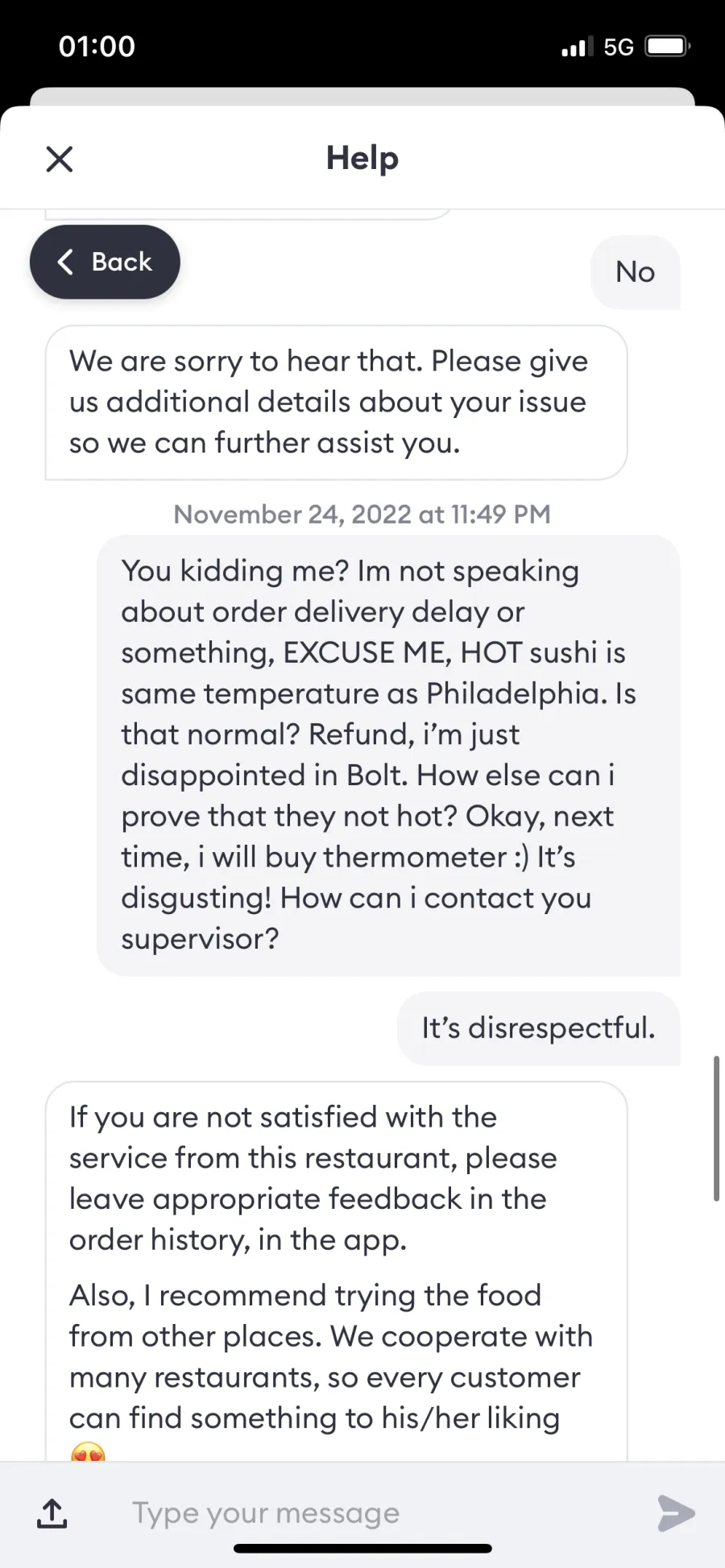The image size is (725, 1568).
Task: Tap the 5G network indicator
Action: [x=619, y=47]
